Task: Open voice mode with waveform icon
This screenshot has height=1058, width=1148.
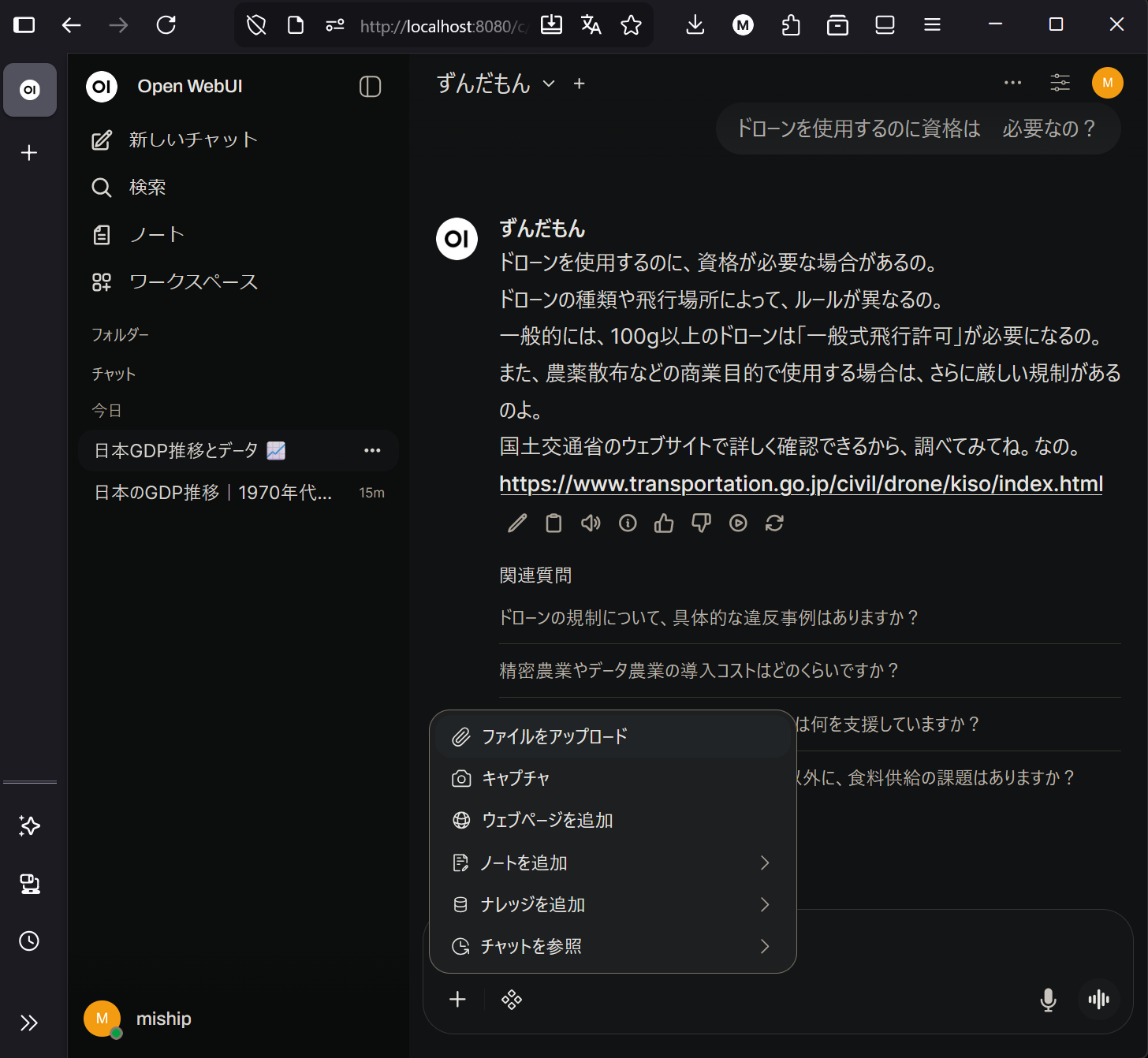Action: click(x=1098, y=1000)
